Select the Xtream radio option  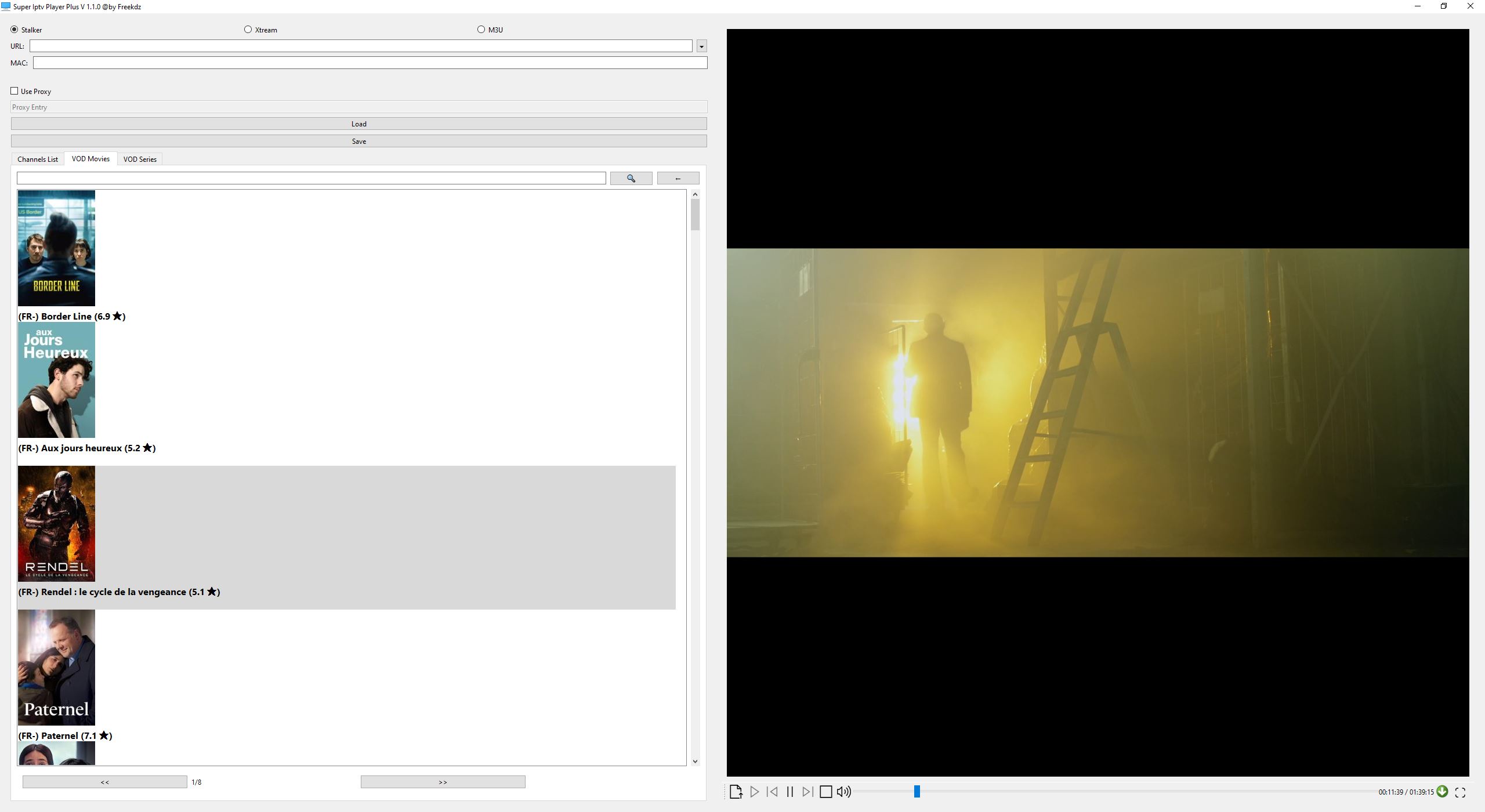(260, 30)
